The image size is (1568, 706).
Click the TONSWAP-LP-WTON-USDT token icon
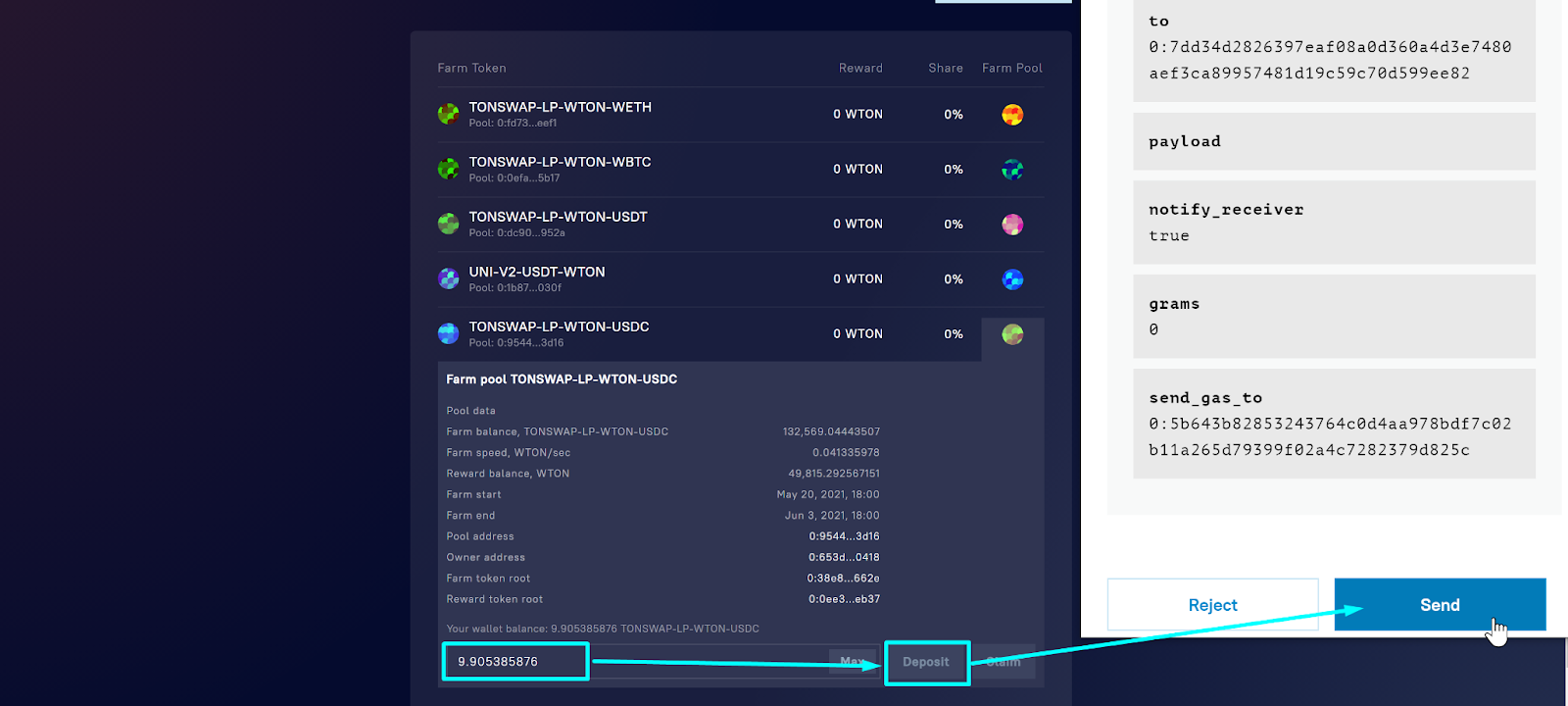click(x=449, y=224)
